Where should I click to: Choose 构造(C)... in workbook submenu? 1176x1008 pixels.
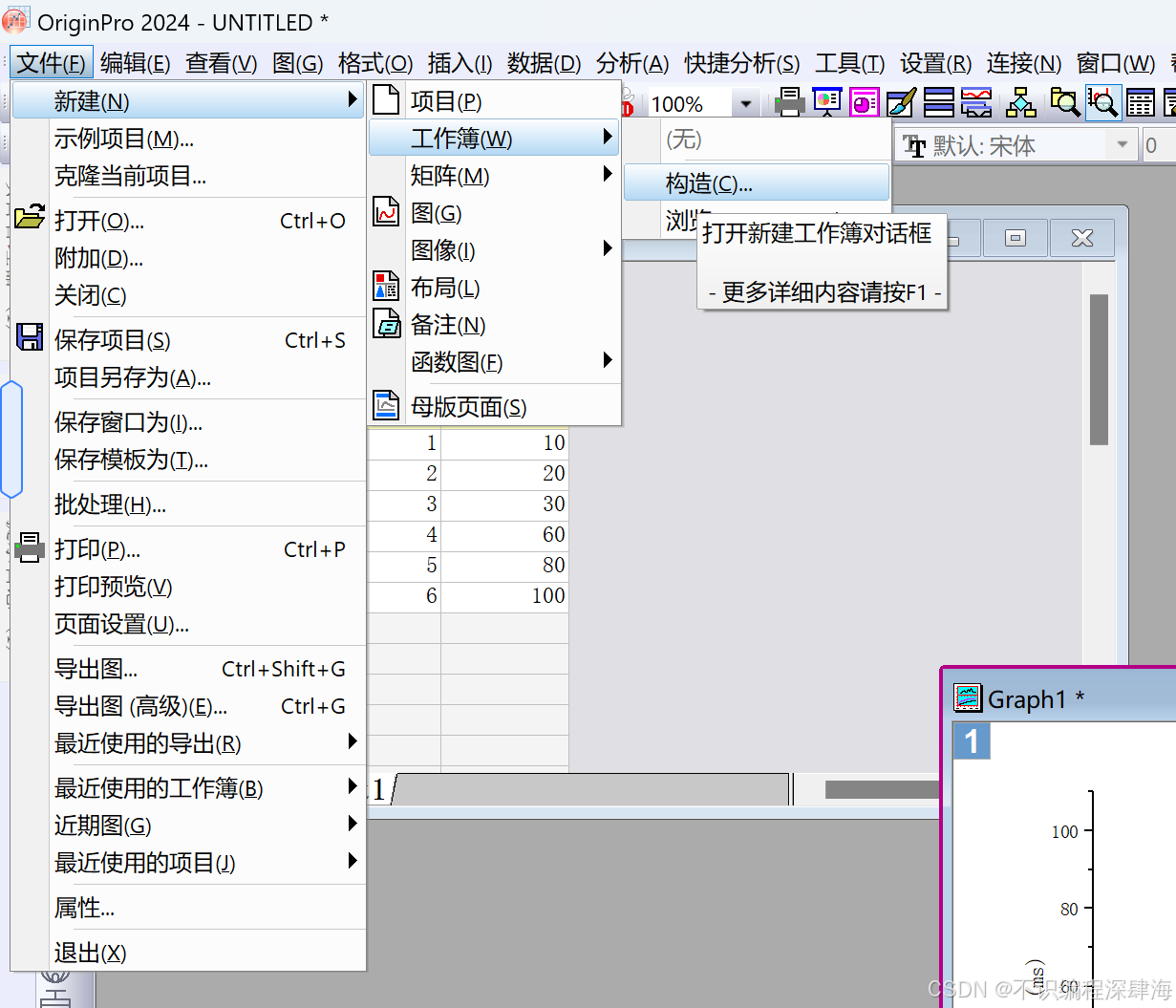point(756,182)
